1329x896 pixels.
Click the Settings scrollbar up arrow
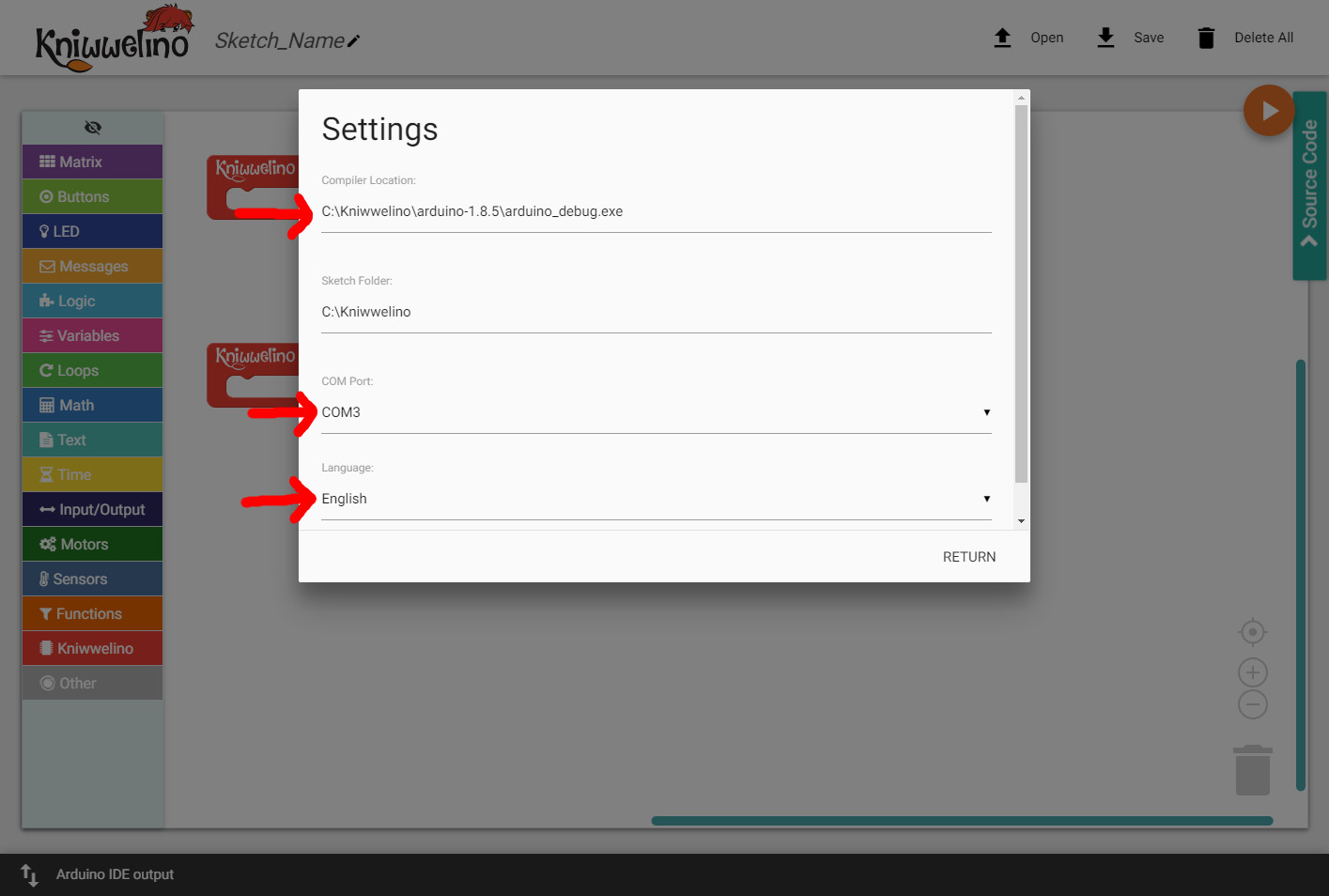1021,97
